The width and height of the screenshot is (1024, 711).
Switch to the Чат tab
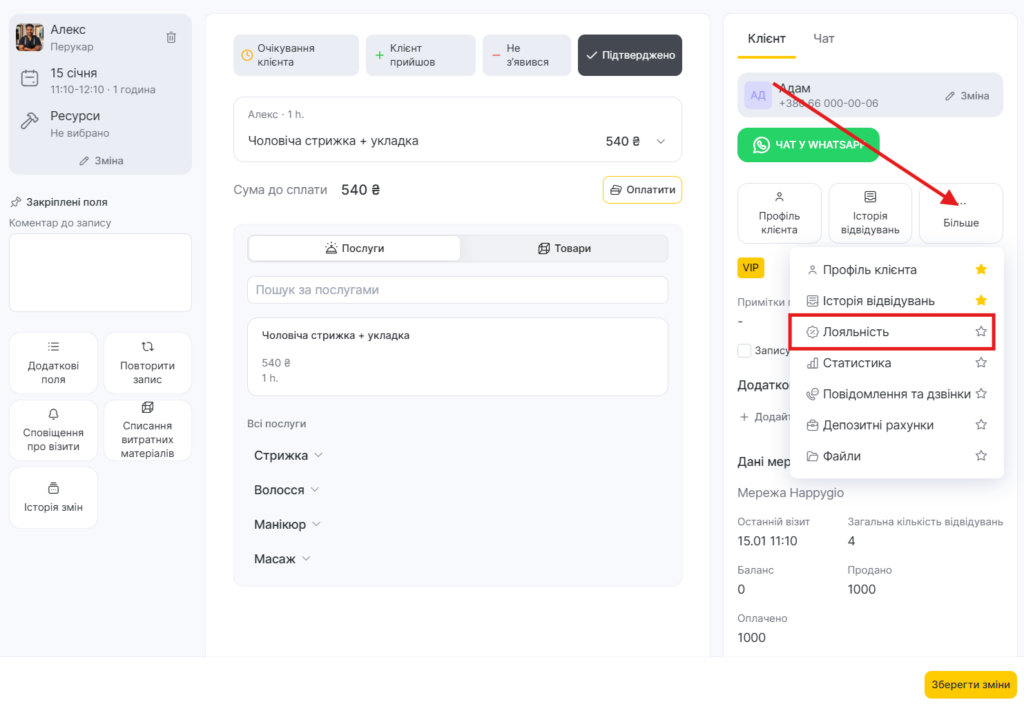coord(824,38)
